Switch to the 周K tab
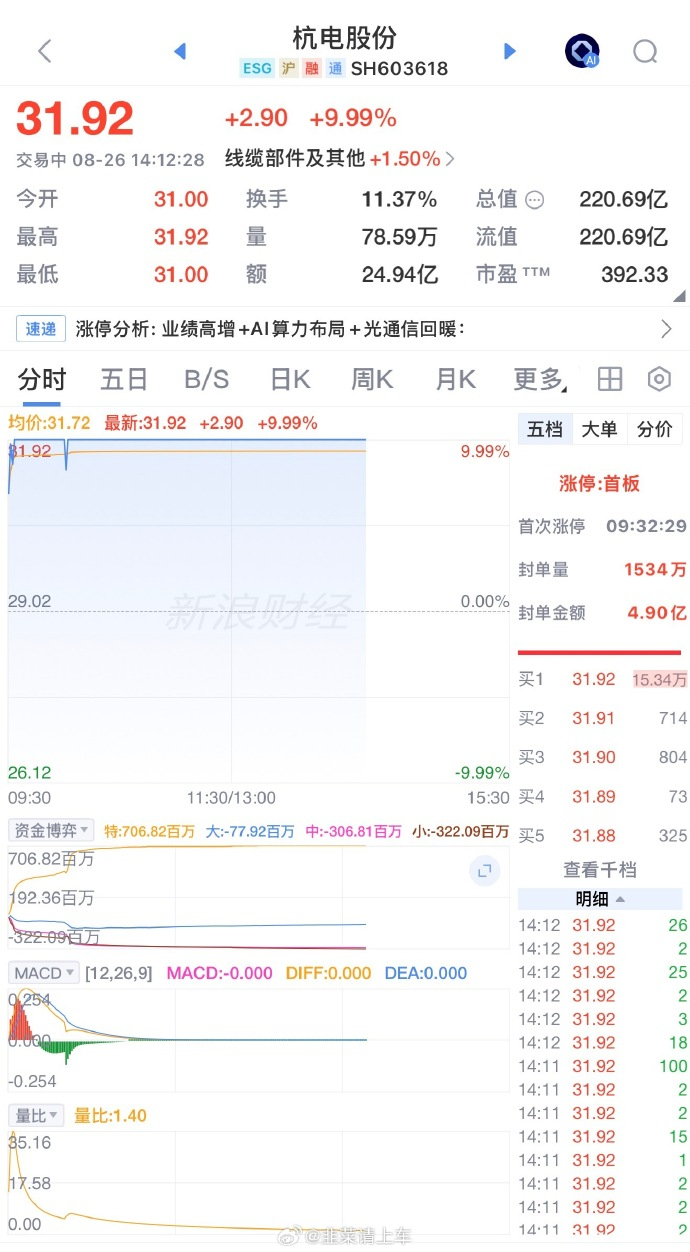The height and width of the screenshot is (1252, 690). (372, 379)
